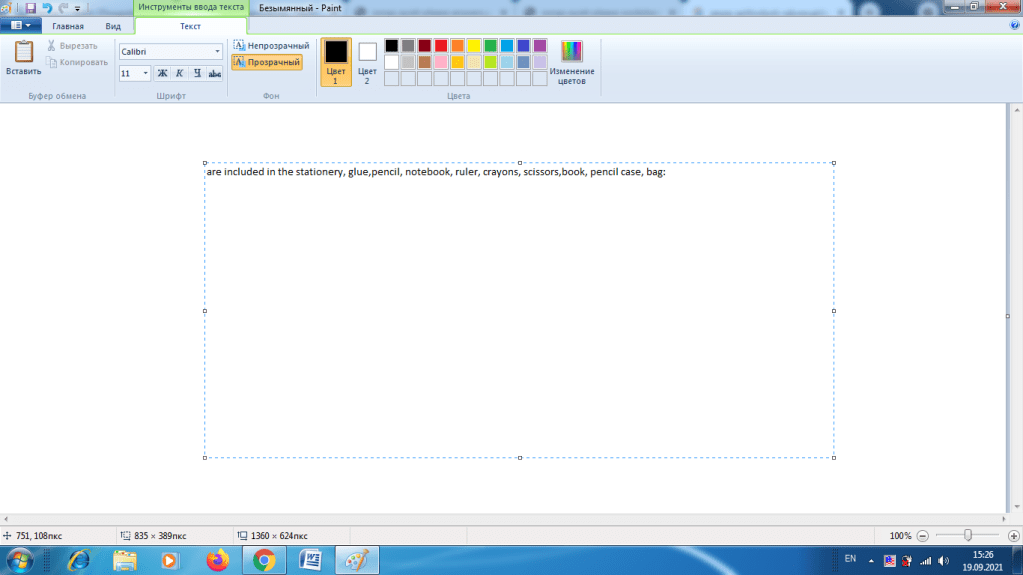Screen dimensions: 1023x575
Task: Open the blue Paint file menu button
Action: [20, 26]
